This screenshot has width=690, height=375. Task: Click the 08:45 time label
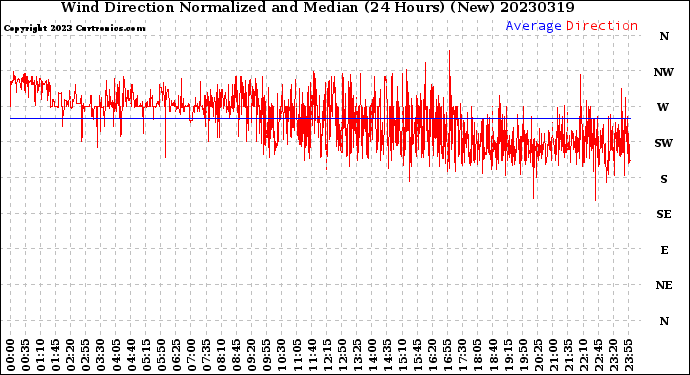[237, 355]
